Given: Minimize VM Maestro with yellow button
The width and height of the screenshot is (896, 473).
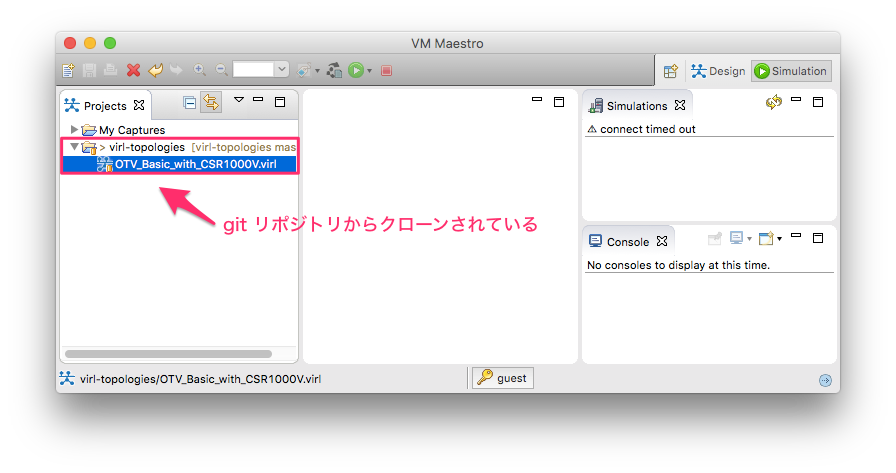Looking at the screenshot, I should click(x=90, y=43).
